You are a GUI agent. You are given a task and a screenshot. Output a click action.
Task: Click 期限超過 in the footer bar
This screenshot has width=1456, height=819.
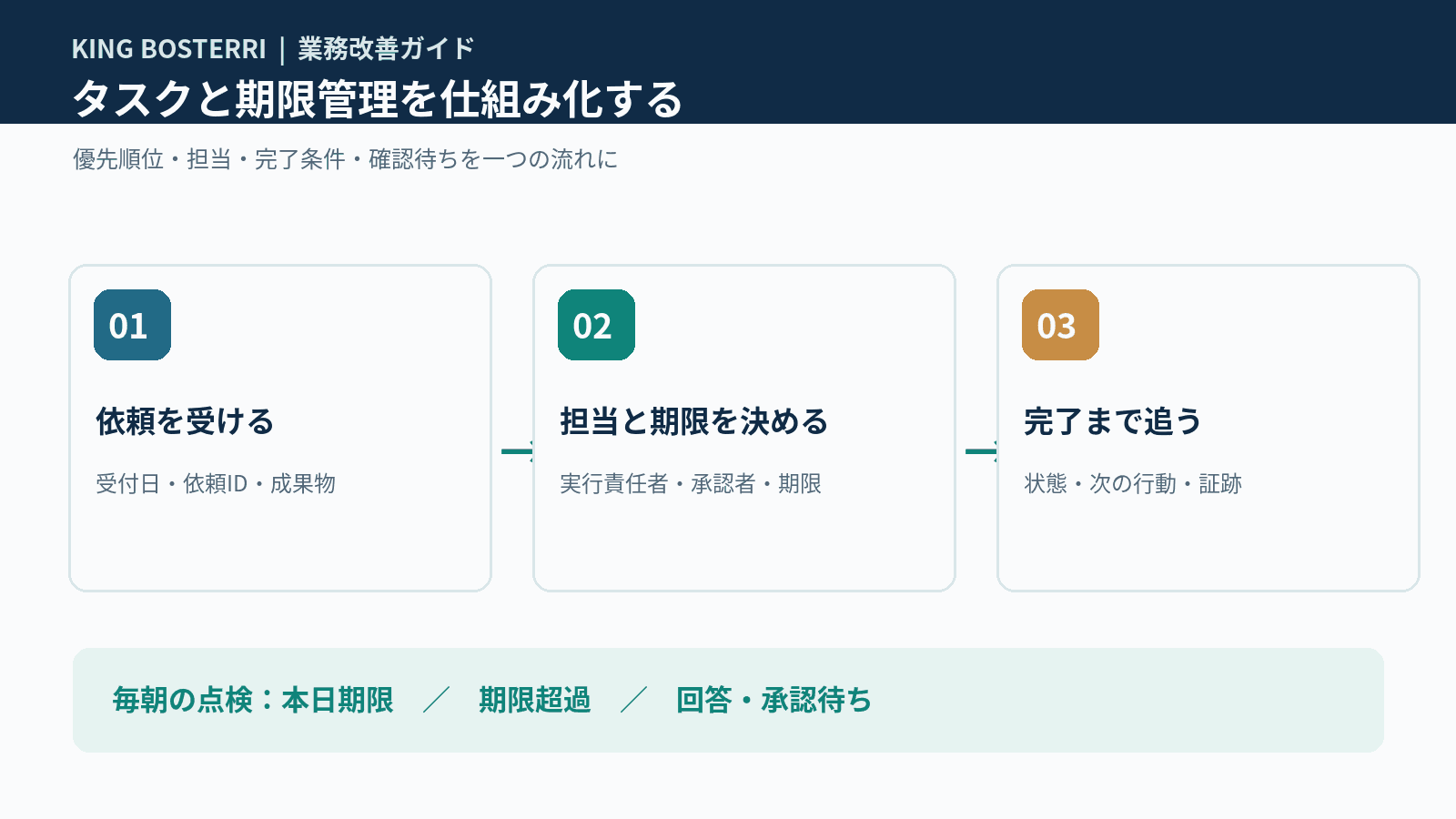pos(535,700)
